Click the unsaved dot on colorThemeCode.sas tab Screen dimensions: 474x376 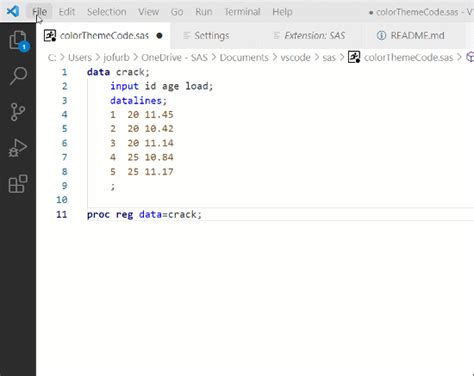[159, 36]
